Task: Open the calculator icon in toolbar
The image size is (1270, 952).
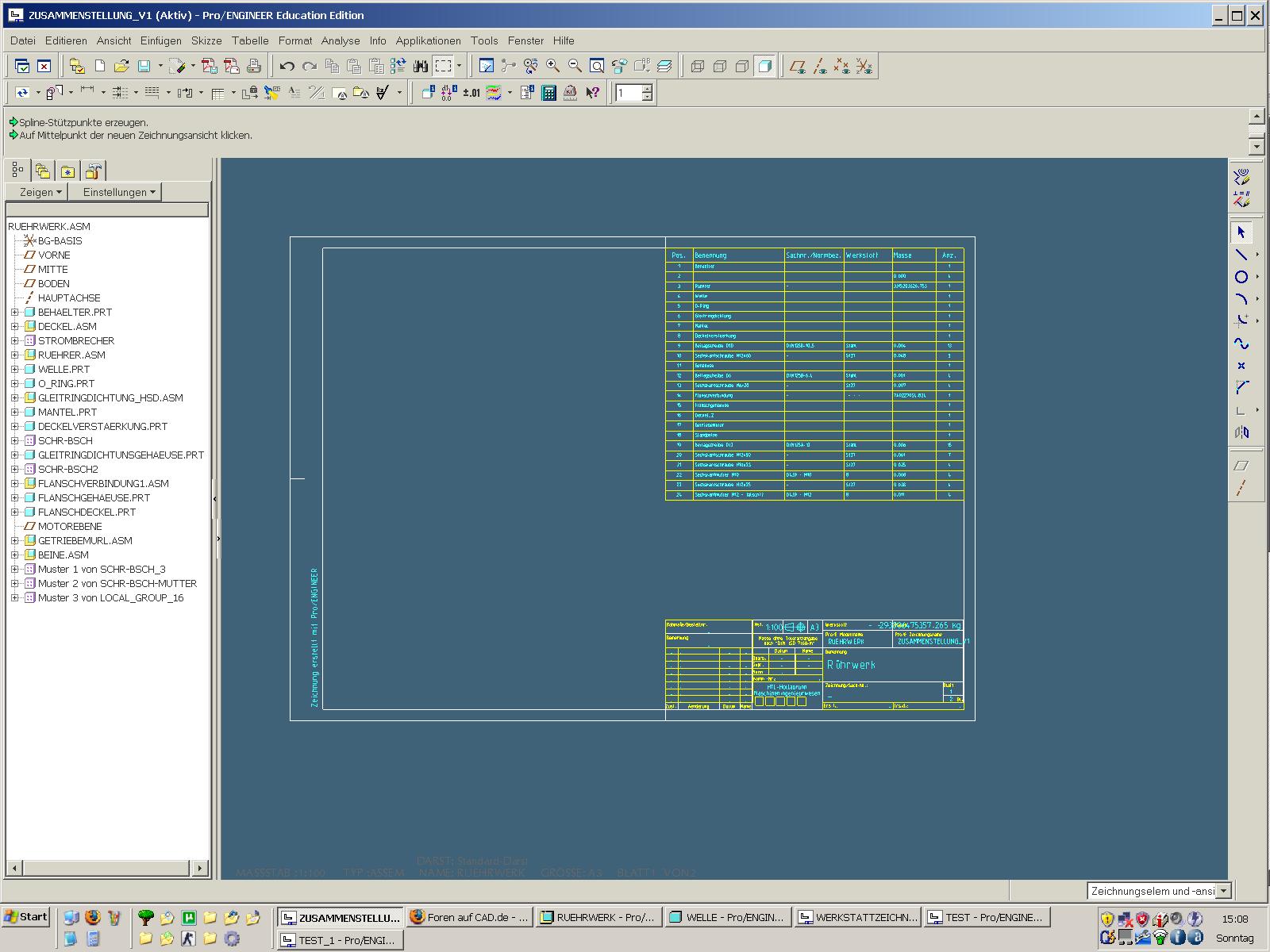Action: click(x=548, y=93)
